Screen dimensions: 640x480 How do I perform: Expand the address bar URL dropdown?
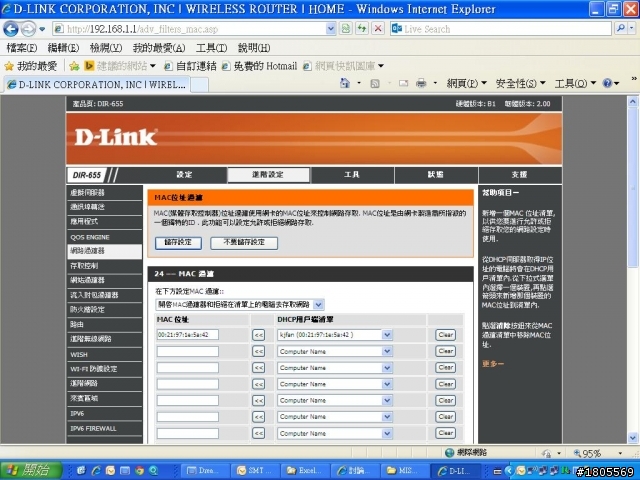(331, 29)
